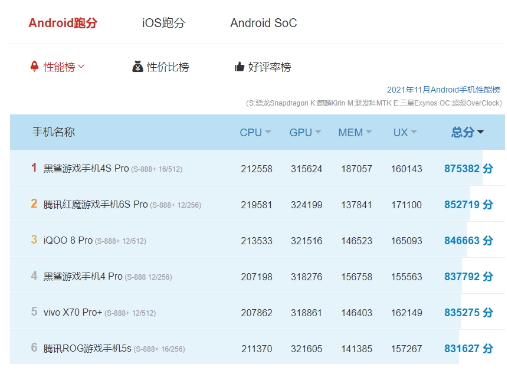Select total score 831627 分
This screenshot has height=379, width=507.
click(469, 348)
